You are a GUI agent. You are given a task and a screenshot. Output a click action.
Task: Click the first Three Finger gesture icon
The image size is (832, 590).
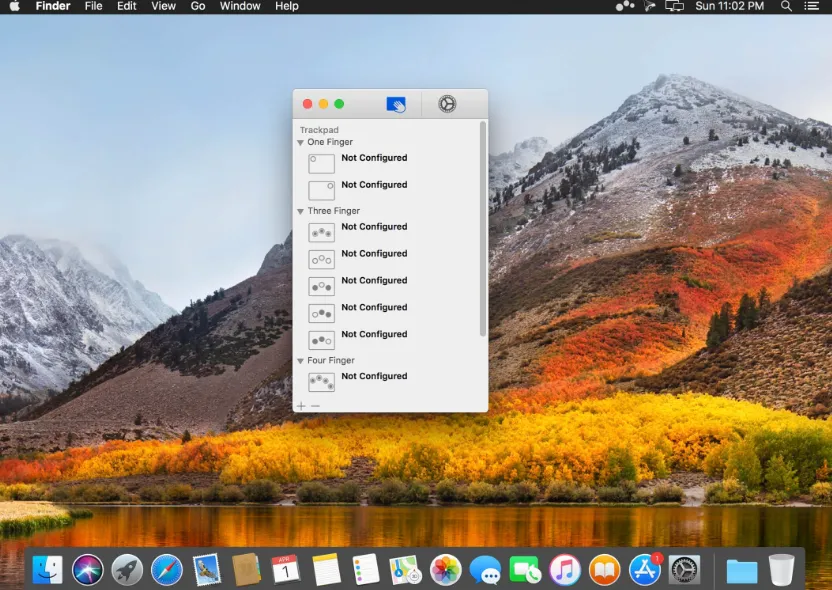322,232
